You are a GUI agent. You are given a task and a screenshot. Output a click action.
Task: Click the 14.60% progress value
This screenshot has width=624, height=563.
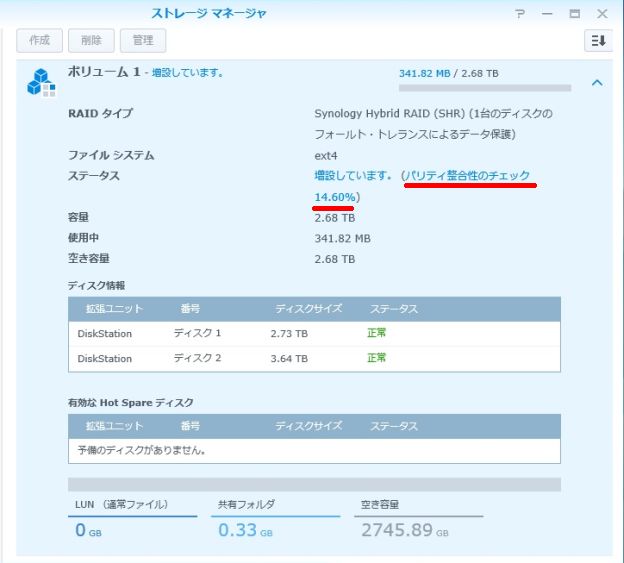click(x=335, y=197)
